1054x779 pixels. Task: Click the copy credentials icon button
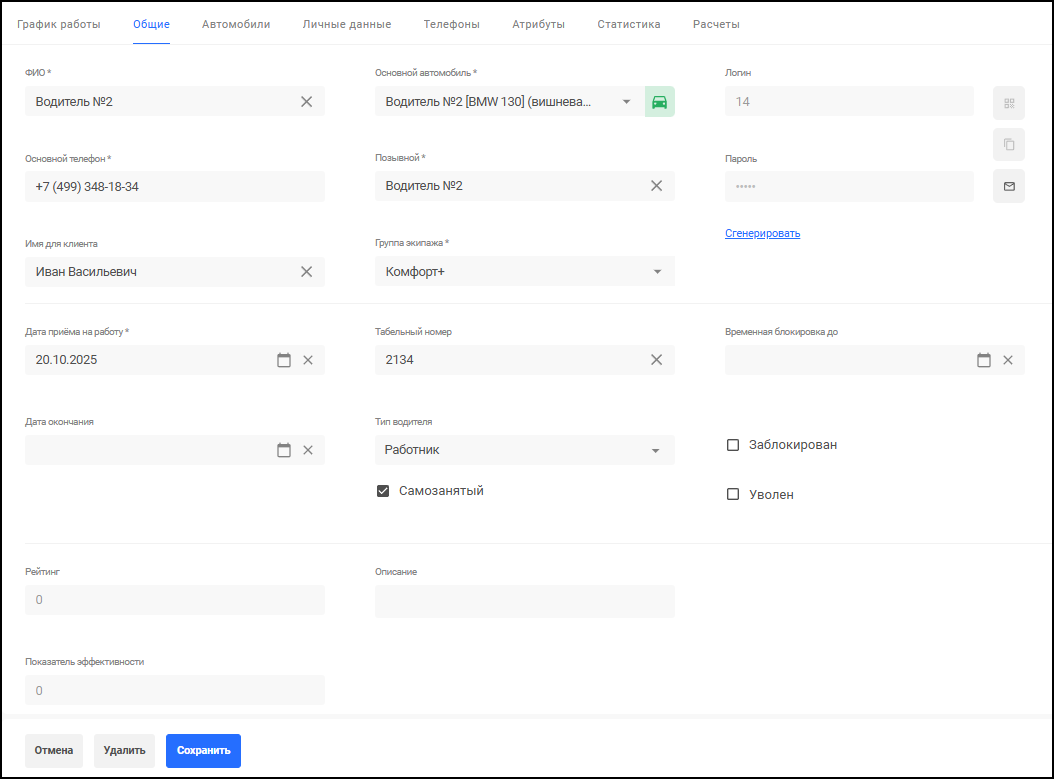[1008, 145]
